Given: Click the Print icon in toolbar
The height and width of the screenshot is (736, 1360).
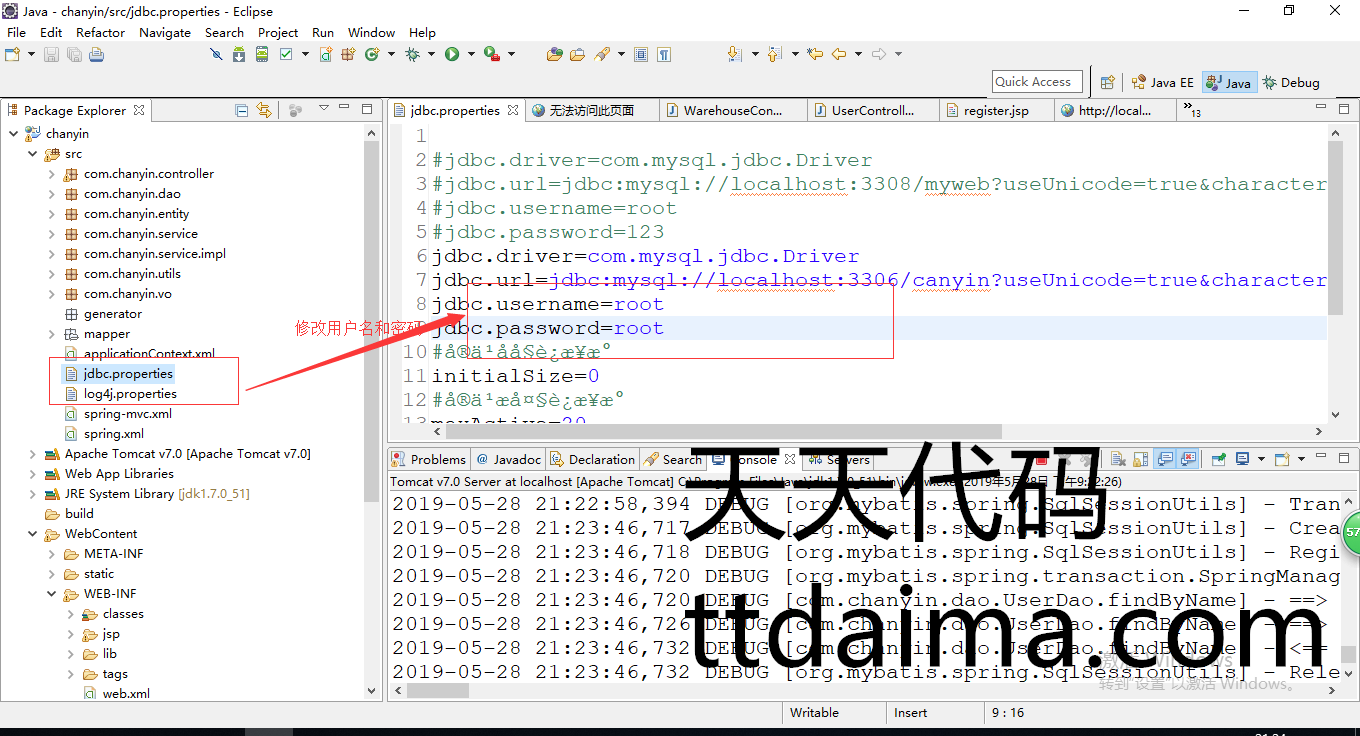Looking at the screenshot, I should click(96, 55).
